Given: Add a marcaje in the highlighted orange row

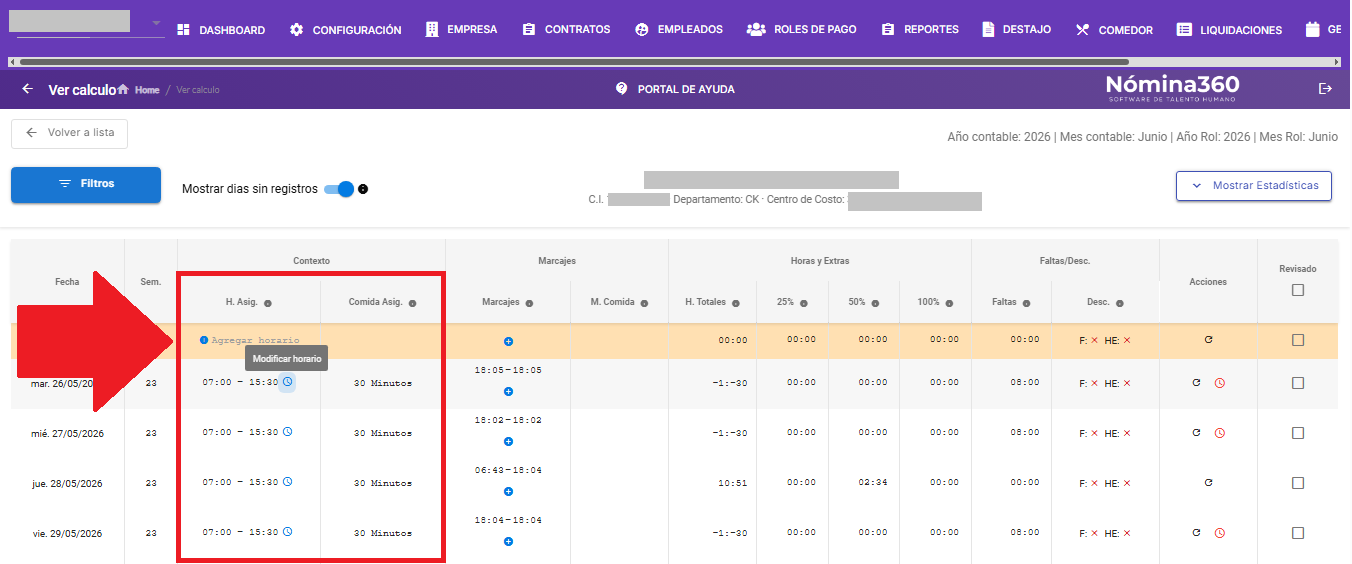Looking at the screenshot, I should tap(508, 342).
